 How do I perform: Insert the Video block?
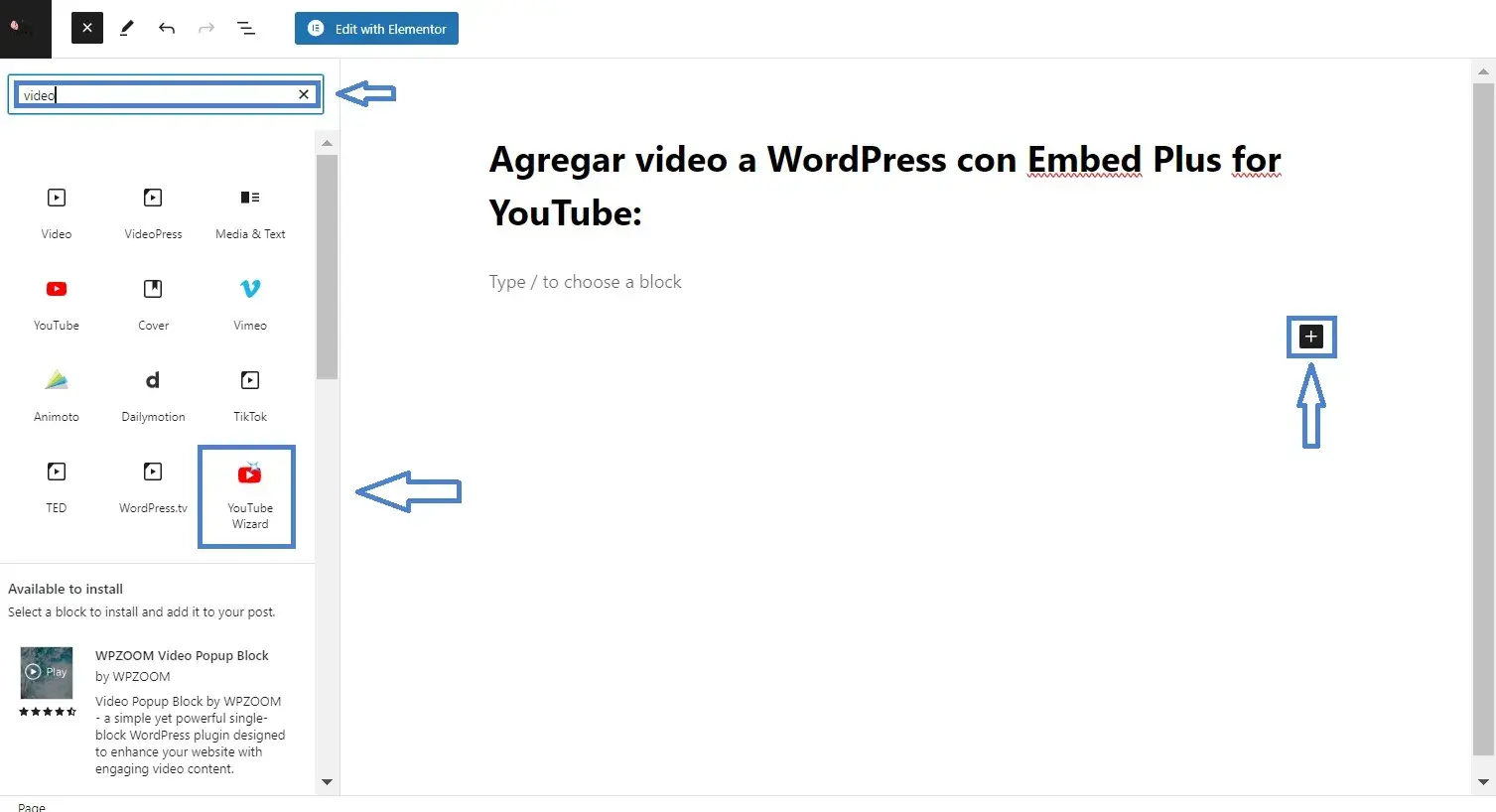pyautogui.click(x=57, y=212)
